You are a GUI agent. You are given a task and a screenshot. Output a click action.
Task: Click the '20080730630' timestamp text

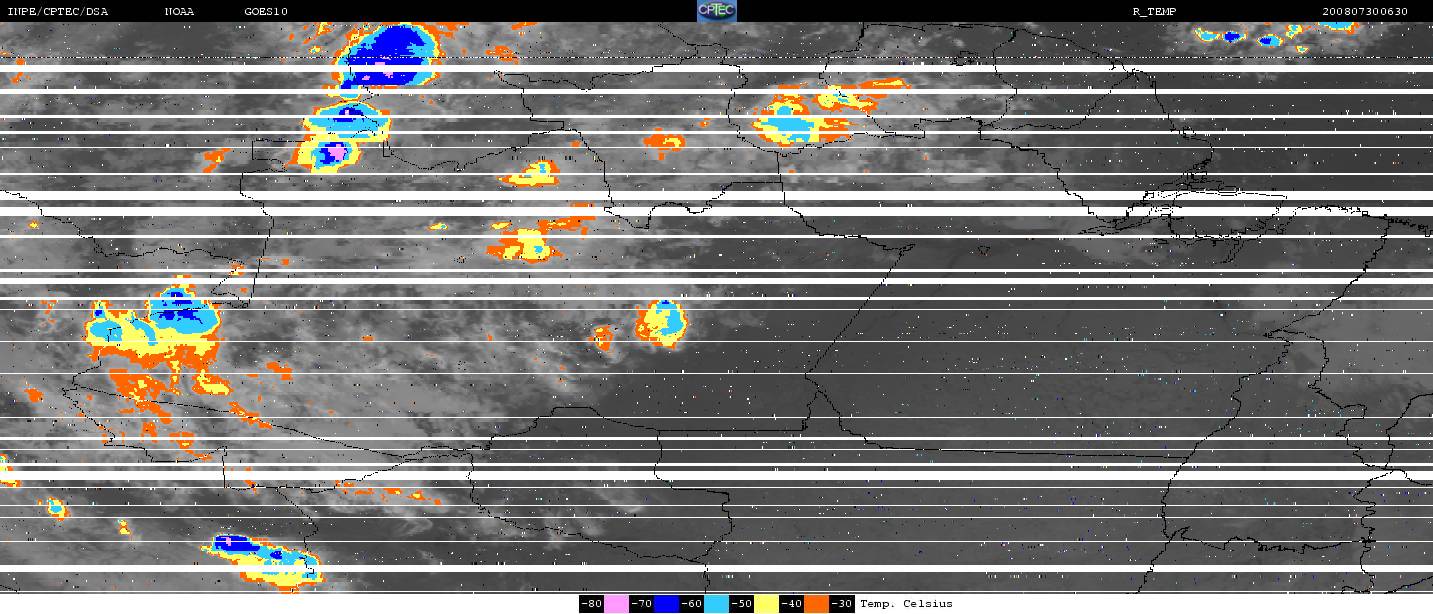tap(1364, 12)
